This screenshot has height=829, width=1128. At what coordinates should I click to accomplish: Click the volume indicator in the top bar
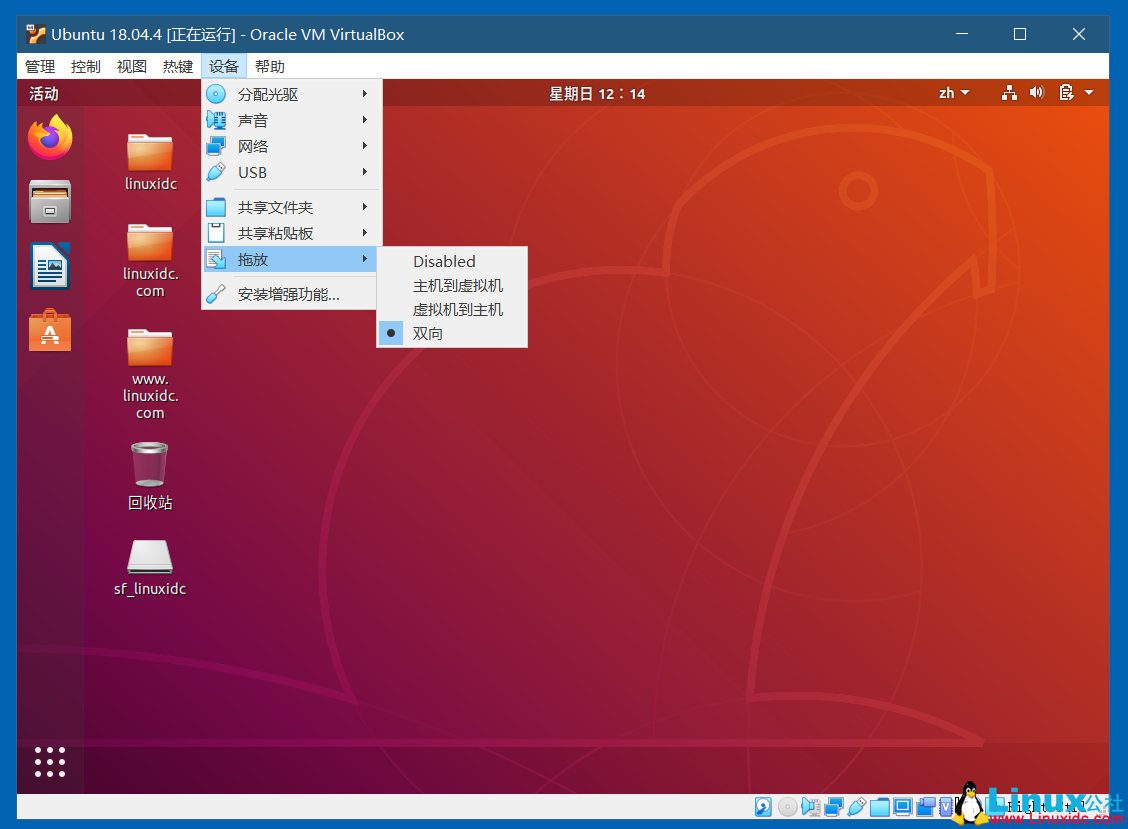tap(1037, 92)
